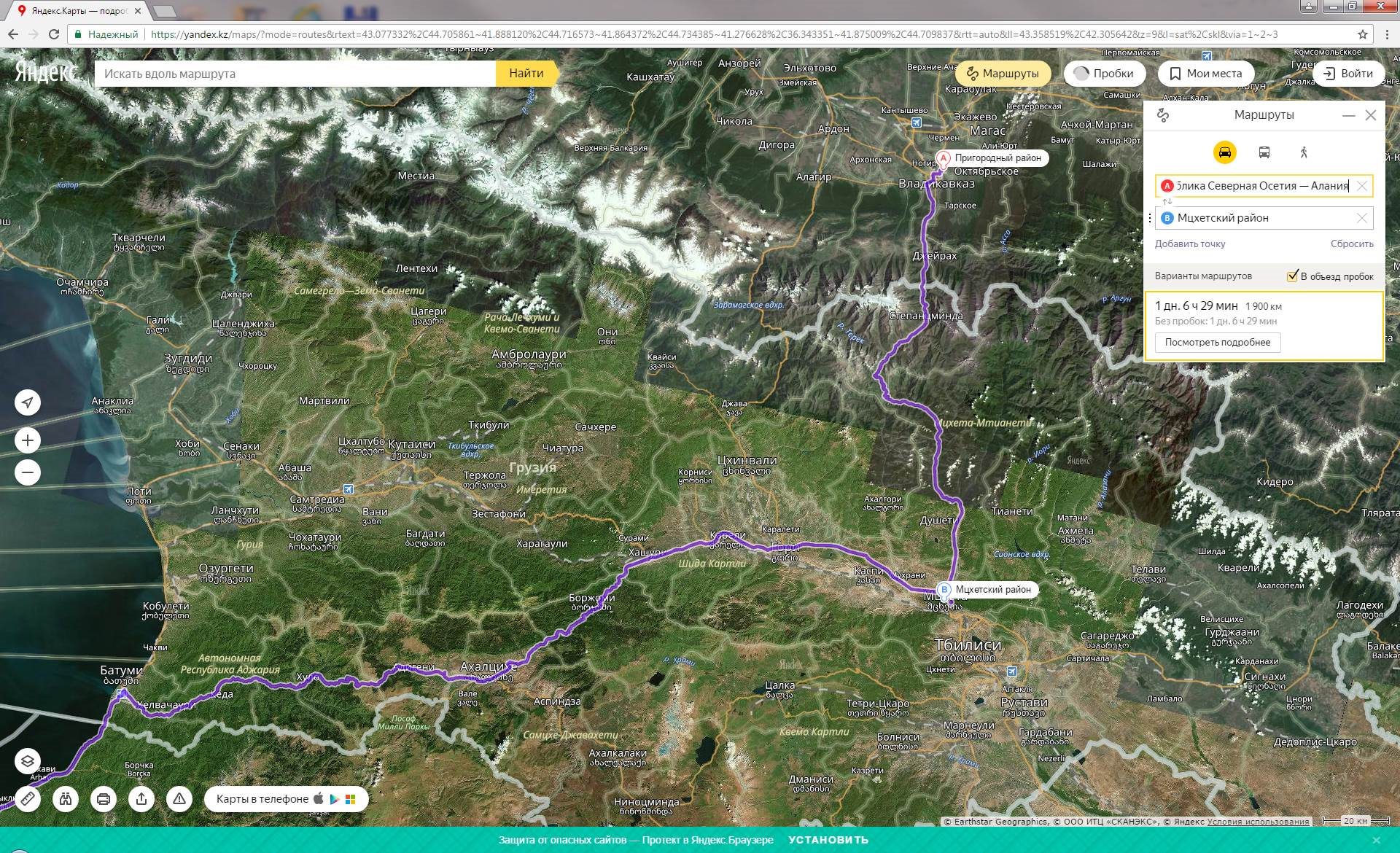Screen dimensions: 1400x853
Task: Activate the ruler measurement tool
Action: coord(28,799)
